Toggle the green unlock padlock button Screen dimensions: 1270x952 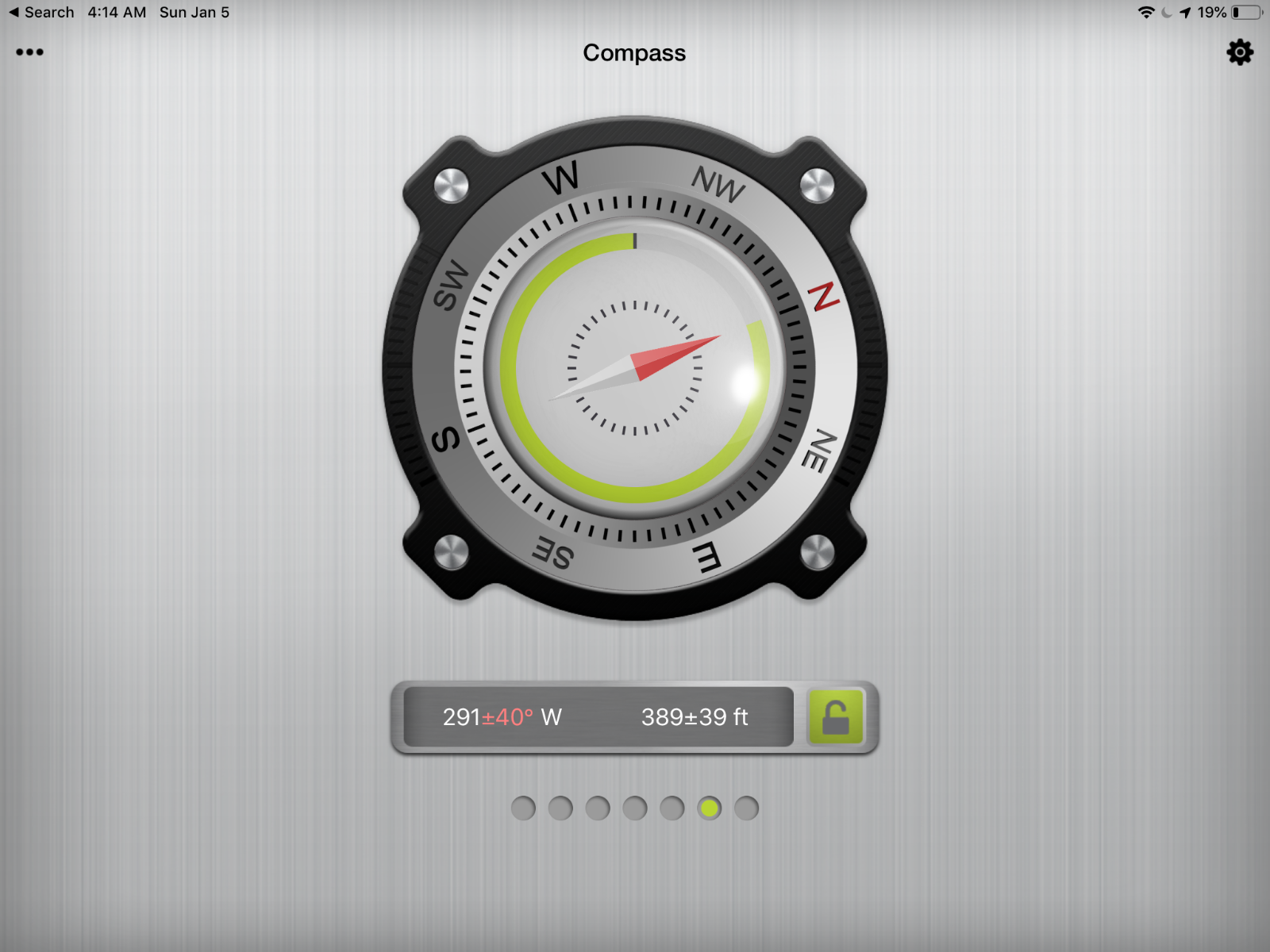pyautogui.click(x=835, y=717)
